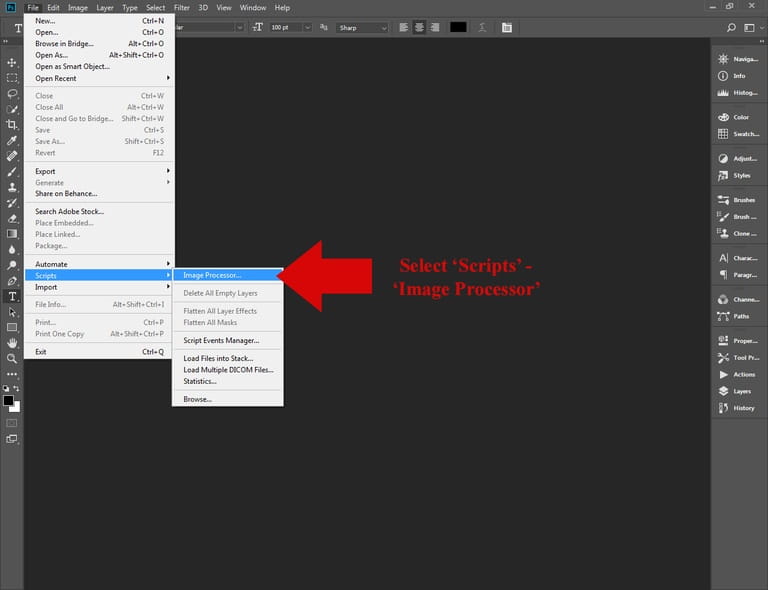Expand the Automate submenu

(98, 264)
